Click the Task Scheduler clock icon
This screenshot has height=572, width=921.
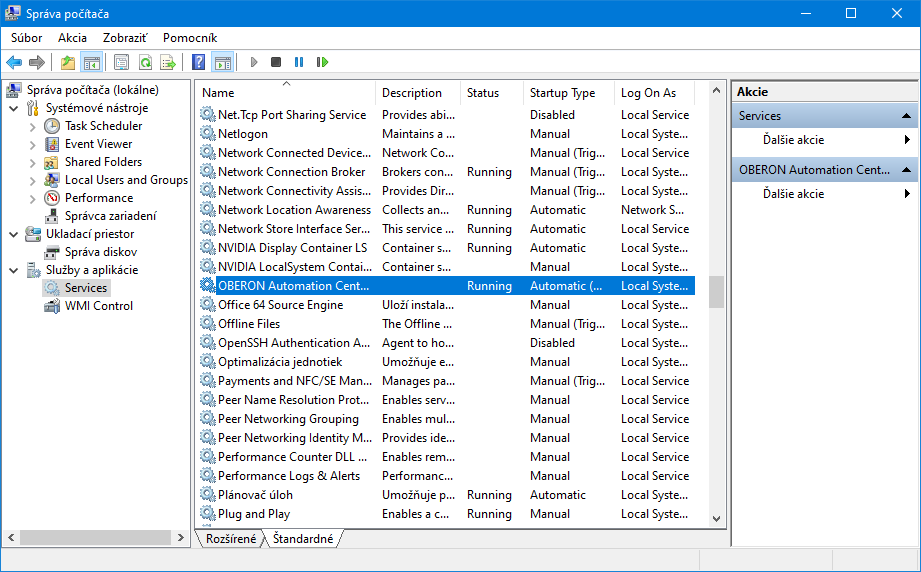[x=52, y=126]
